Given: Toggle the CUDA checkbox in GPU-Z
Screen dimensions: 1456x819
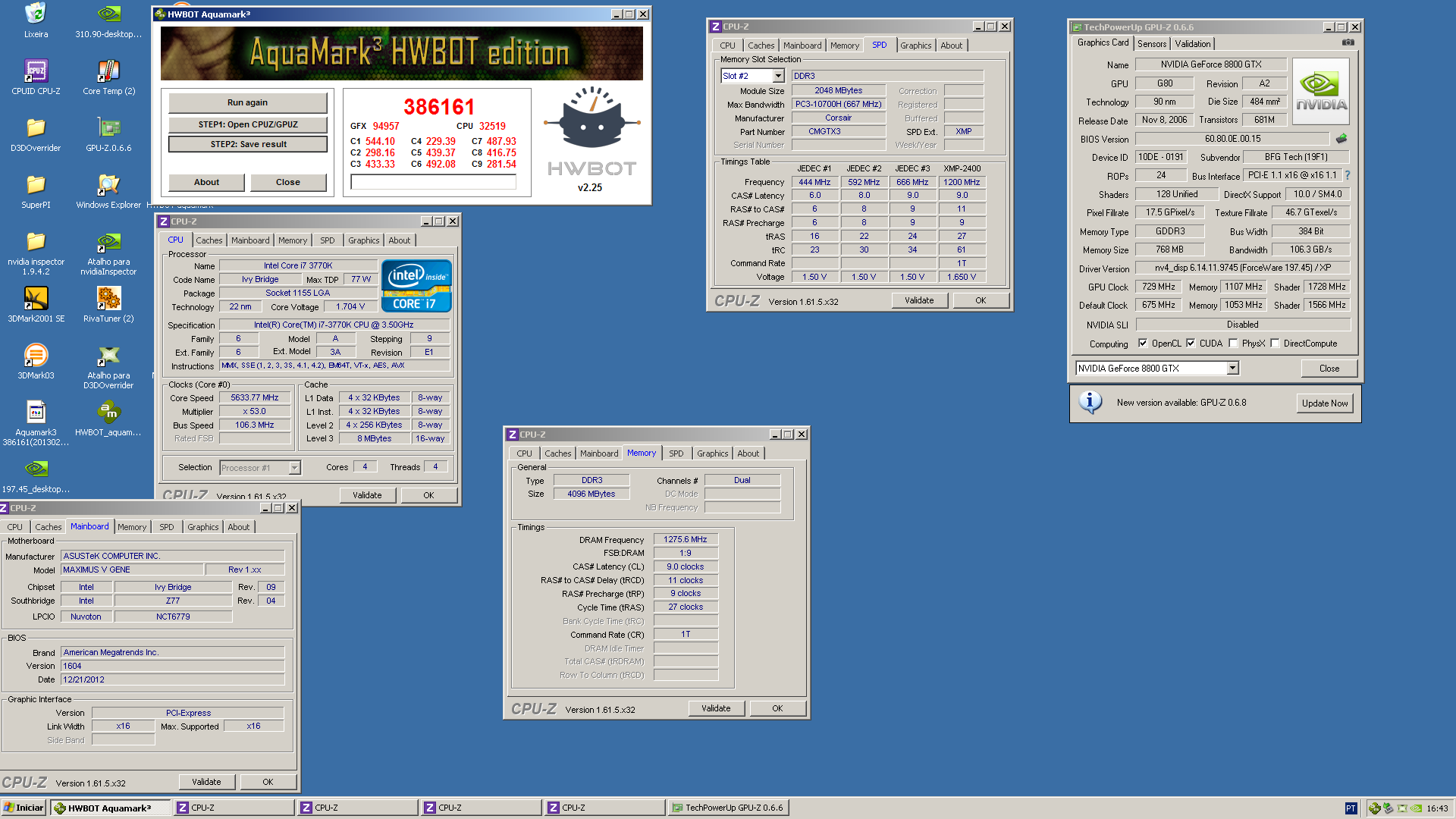Looking at the screenshot, I should point(1191,344).
